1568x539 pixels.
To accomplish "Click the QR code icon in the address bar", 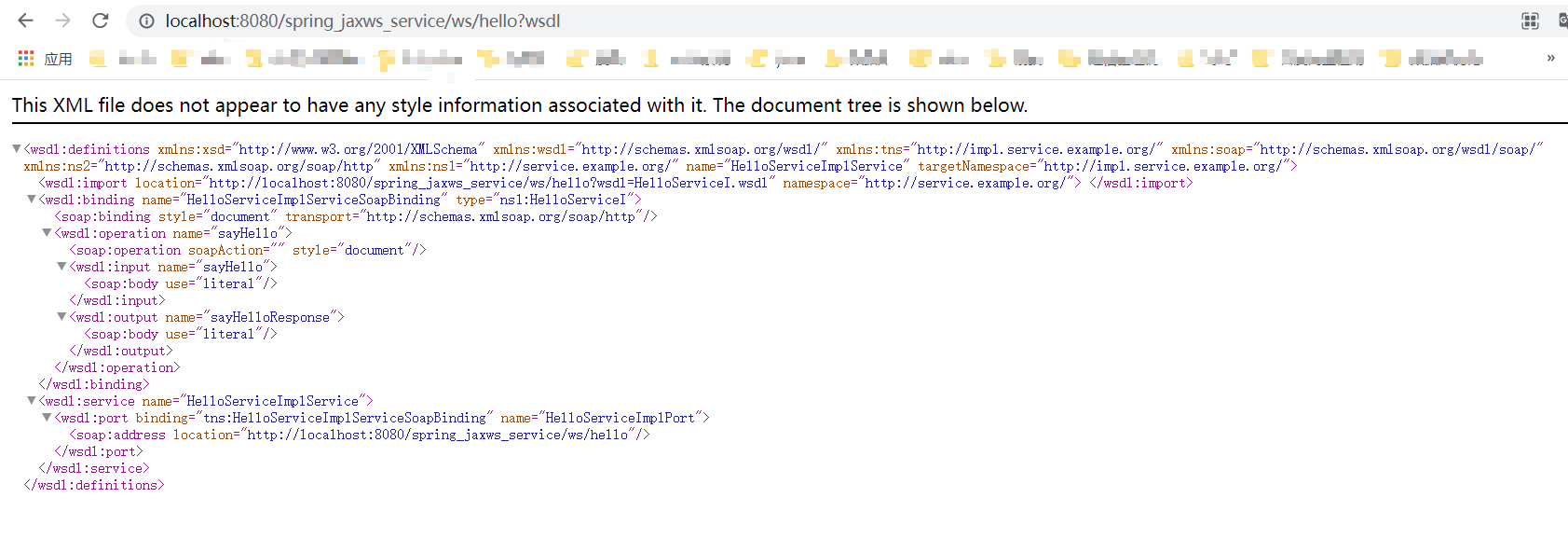I will click(x=1530, y=21).
